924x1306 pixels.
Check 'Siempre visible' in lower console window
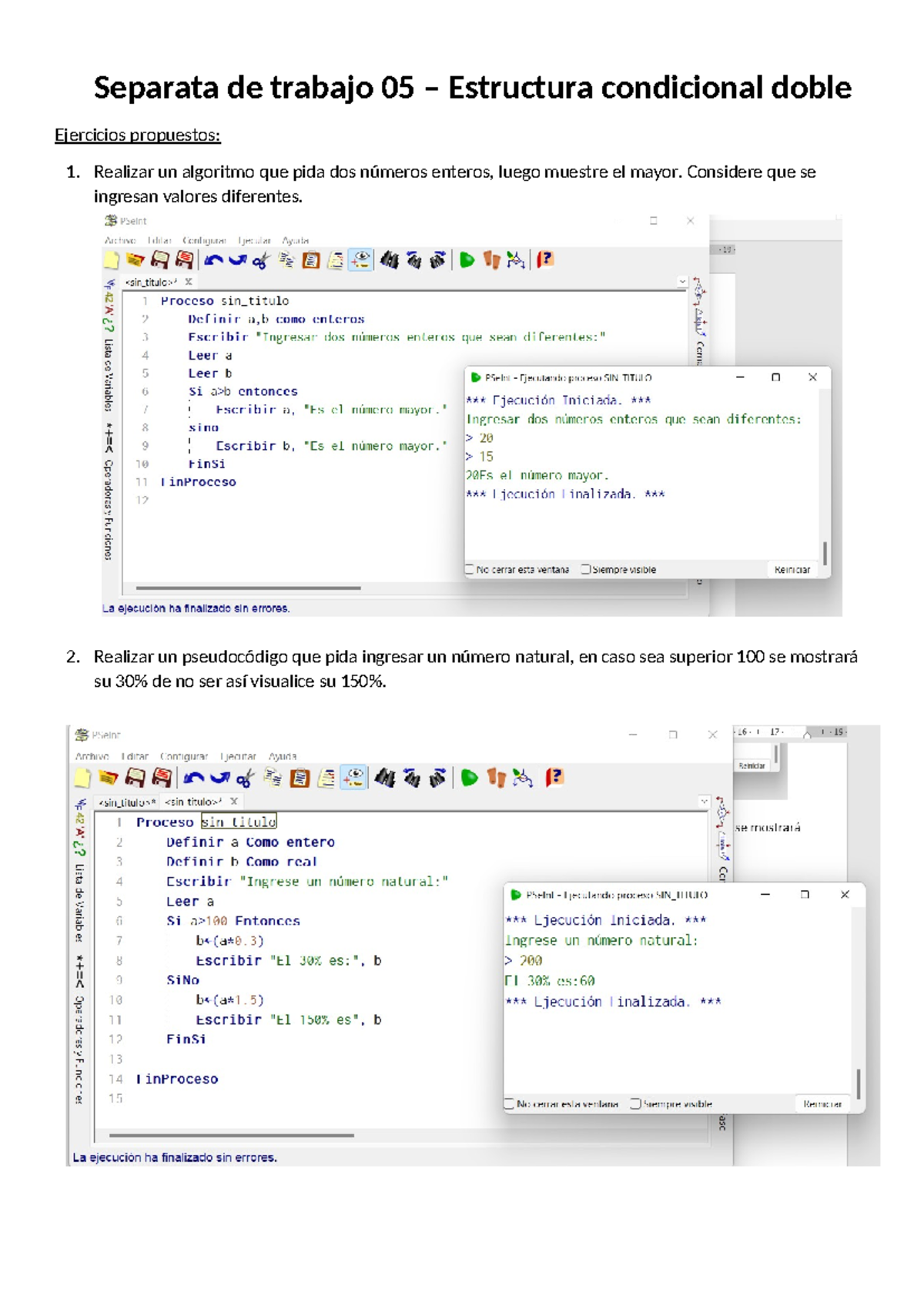pyautogui.click(x=635, y=1103)
